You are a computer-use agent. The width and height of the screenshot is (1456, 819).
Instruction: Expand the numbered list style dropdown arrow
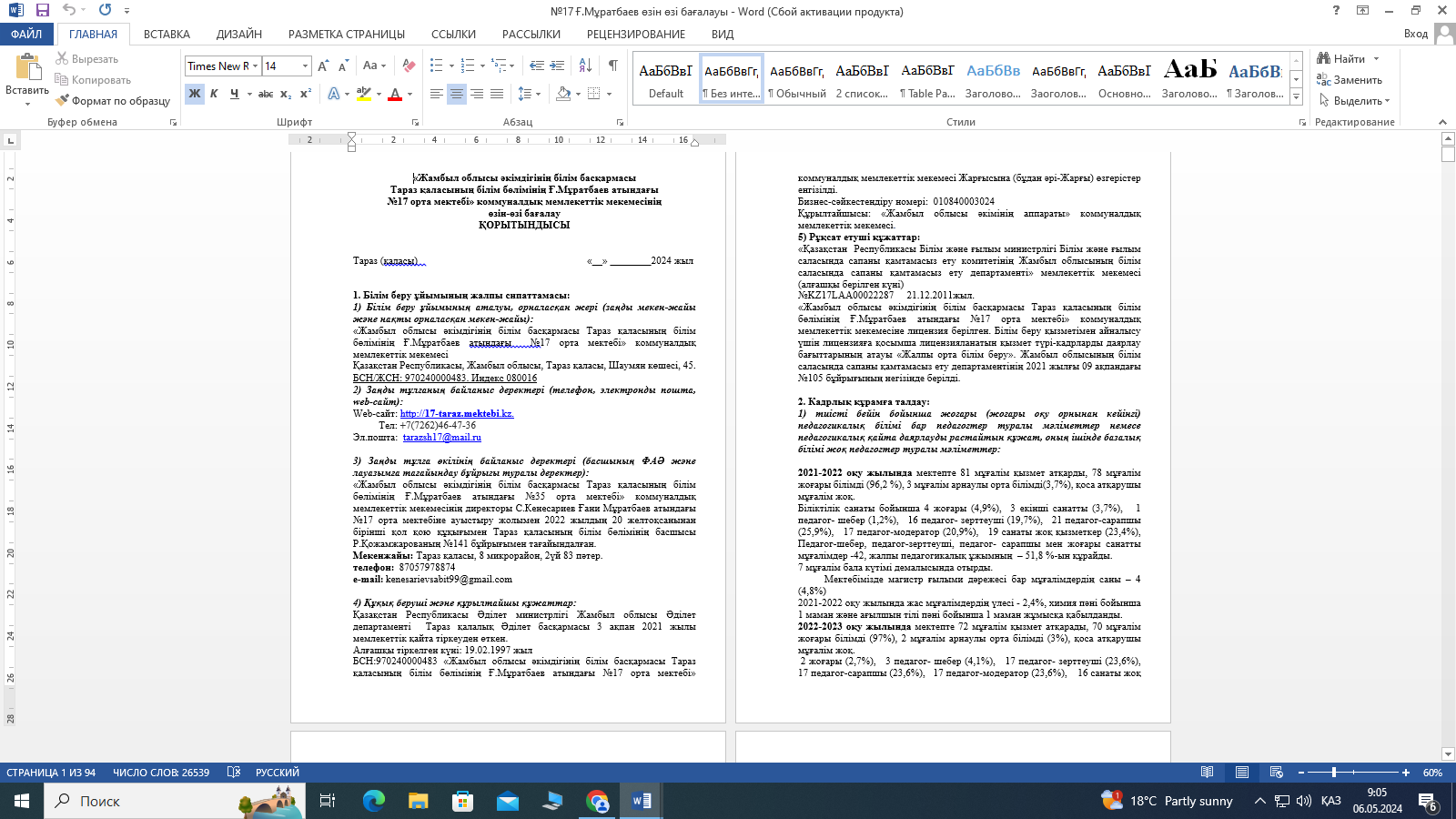pyautogui.click(x=482, y=66)
